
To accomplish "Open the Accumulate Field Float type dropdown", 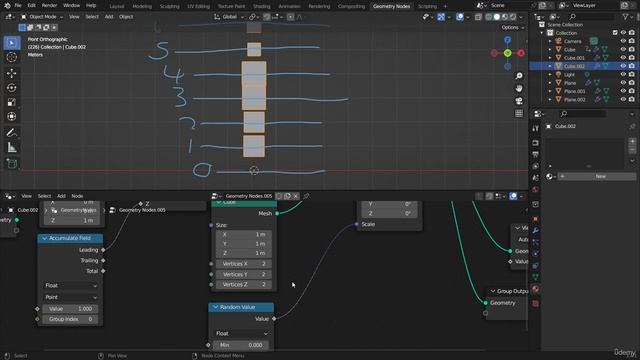I will (70, 285).
